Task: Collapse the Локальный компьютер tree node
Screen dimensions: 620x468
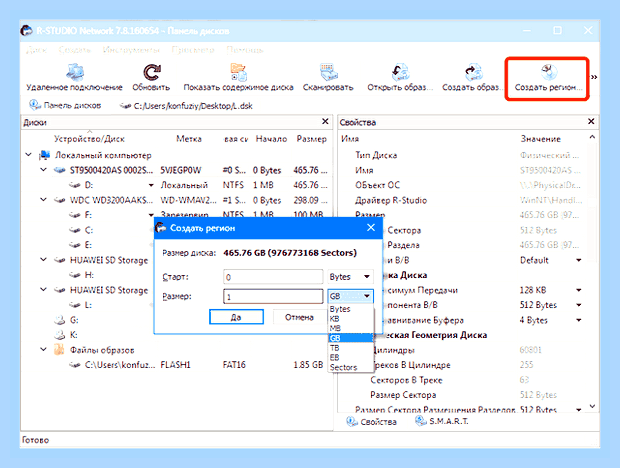Action: [x=28, y=155]
